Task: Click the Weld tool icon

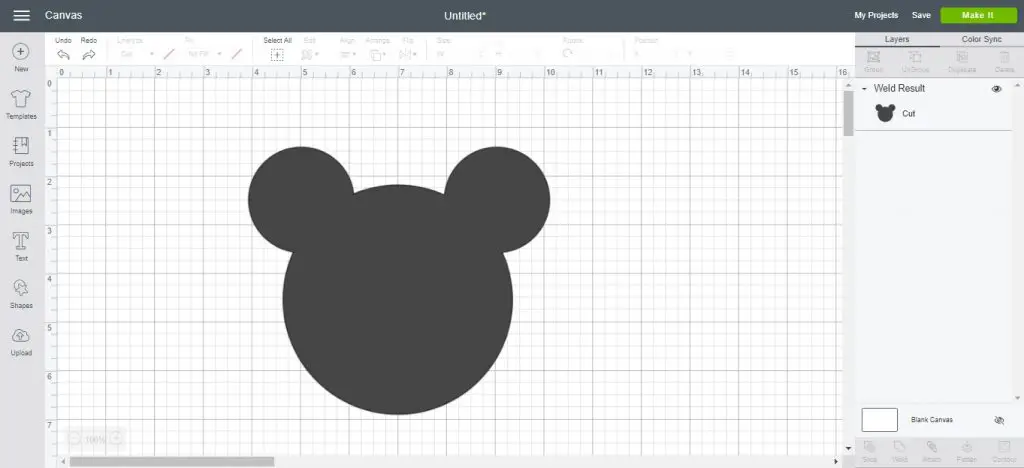Action: [x=900, y=447]
